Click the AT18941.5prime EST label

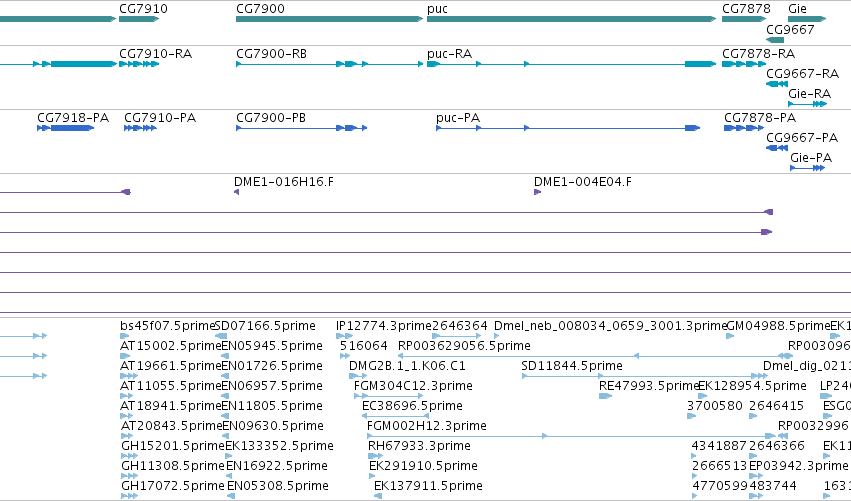171,406
